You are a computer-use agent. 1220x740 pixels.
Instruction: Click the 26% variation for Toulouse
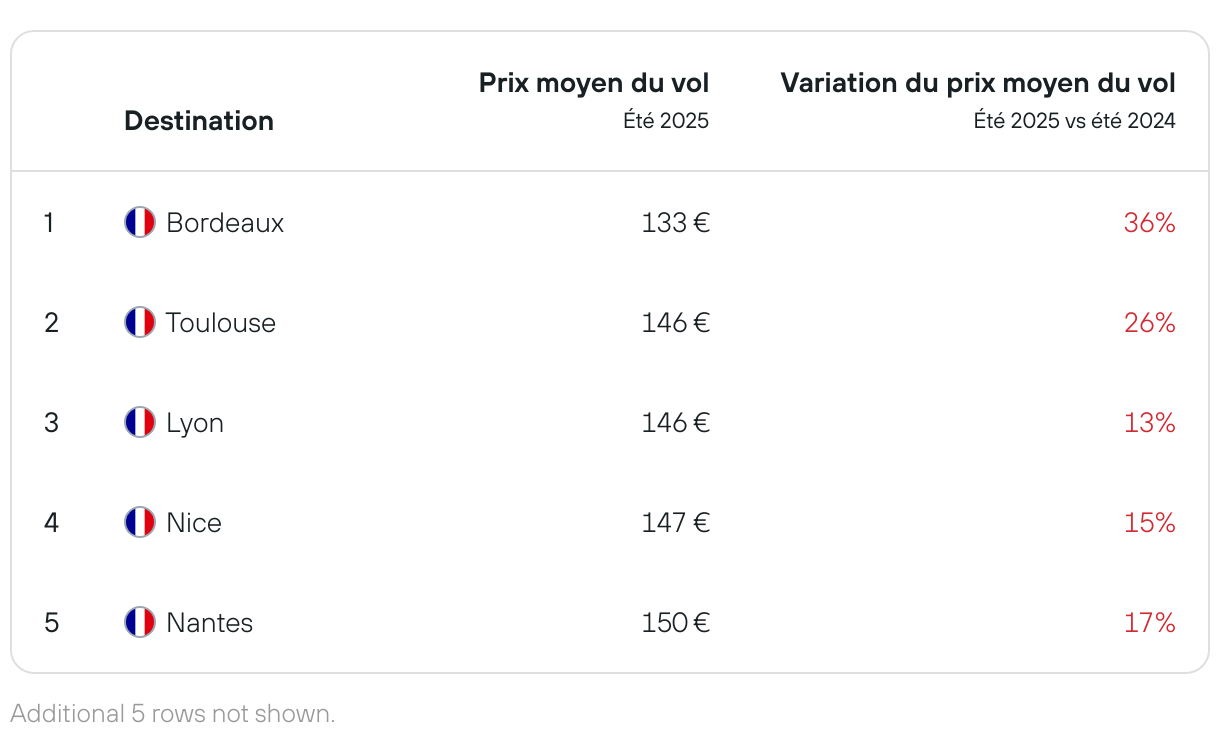[x=1150, y=322]
